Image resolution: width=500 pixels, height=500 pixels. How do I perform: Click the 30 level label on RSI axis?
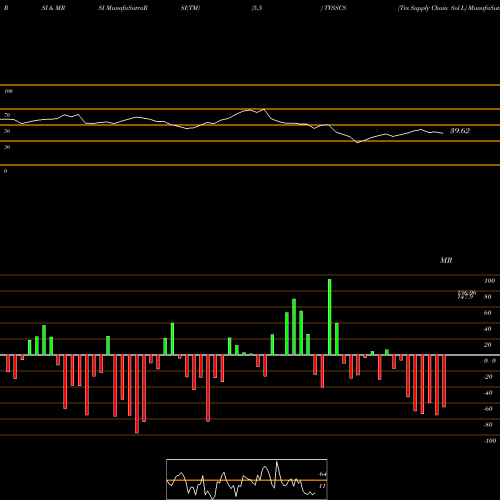point(7,147)
